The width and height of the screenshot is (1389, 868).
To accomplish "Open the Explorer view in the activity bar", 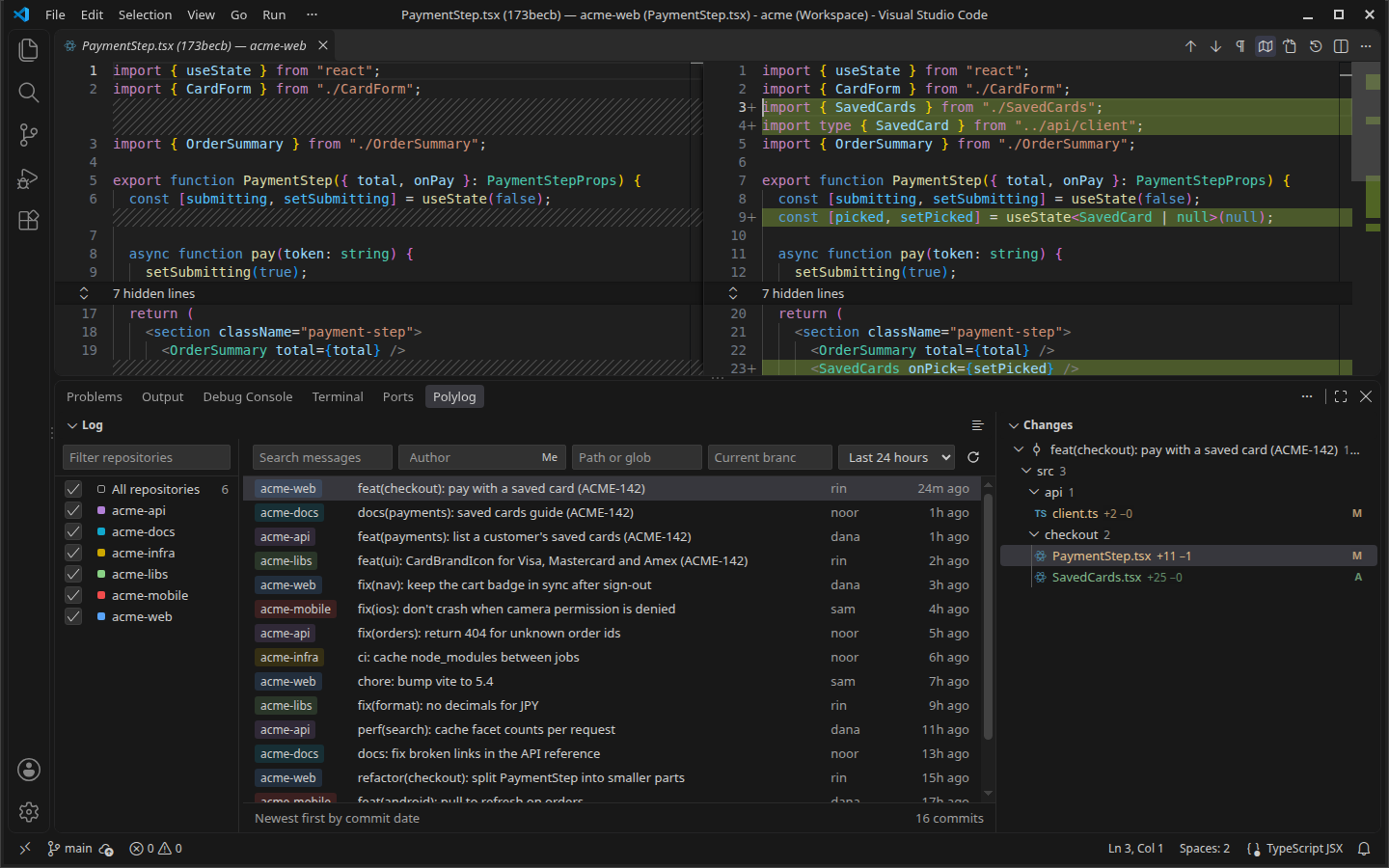I will (x=29, y=49).
